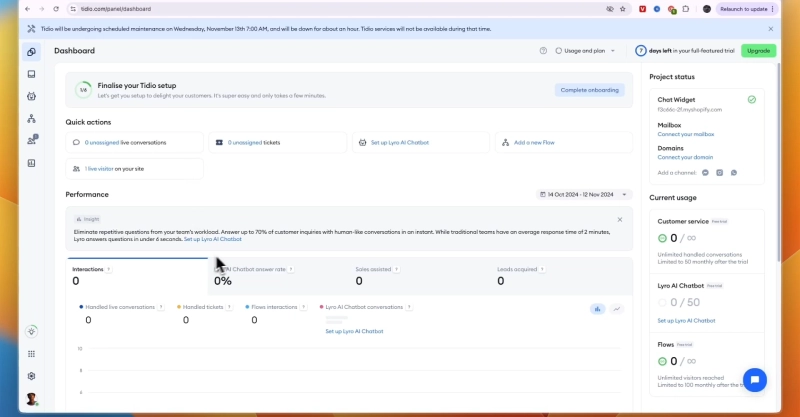The width and height of the screenshot is (800, 417).
Task: Open the Lyro AI chatbot sidebar icon
Action: tap(32, 96)
